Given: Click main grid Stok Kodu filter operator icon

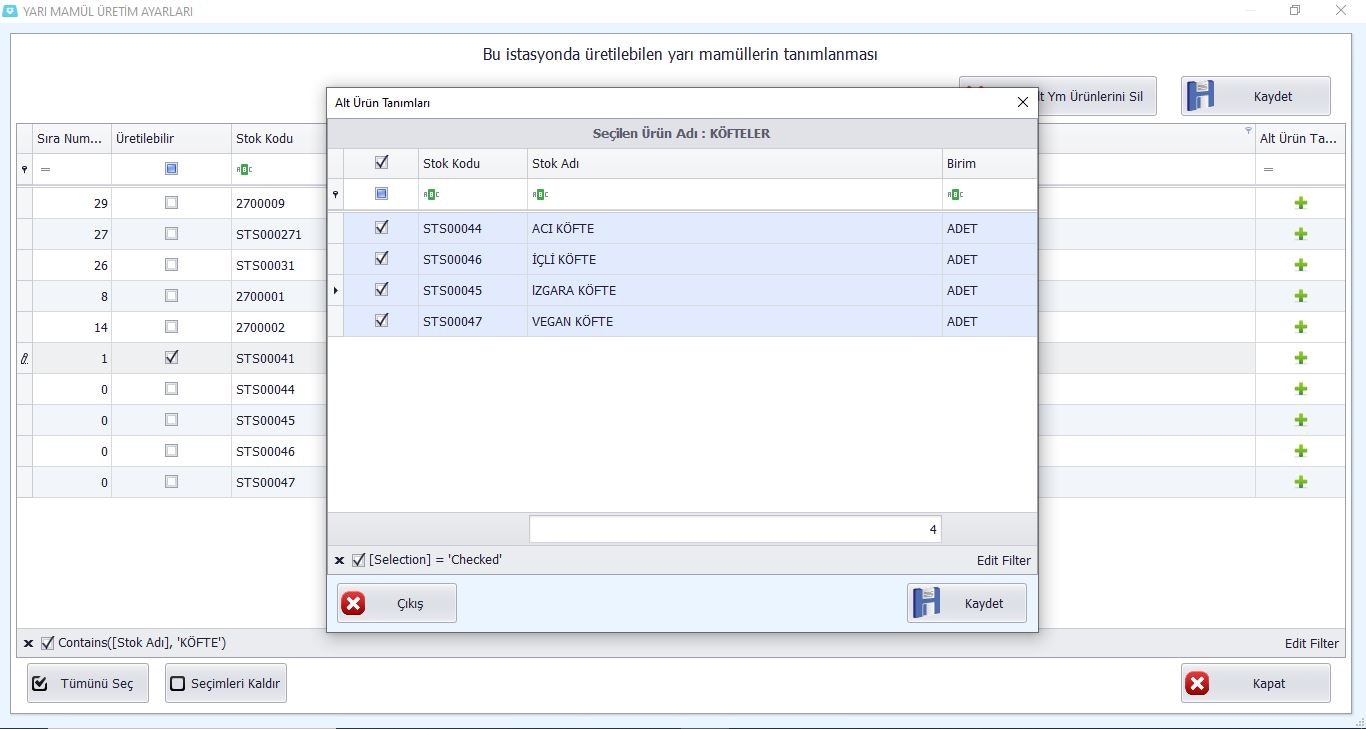Looking at the screenshot, I should 244,170.
